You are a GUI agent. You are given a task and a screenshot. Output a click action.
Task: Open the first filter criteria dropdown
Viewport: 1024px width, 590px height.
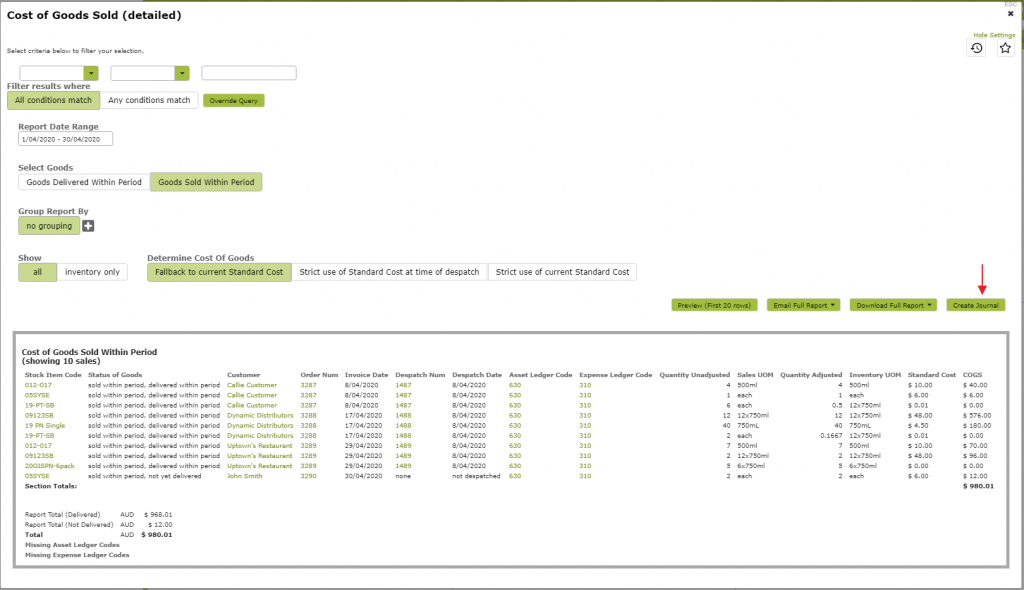coord(57,72)
